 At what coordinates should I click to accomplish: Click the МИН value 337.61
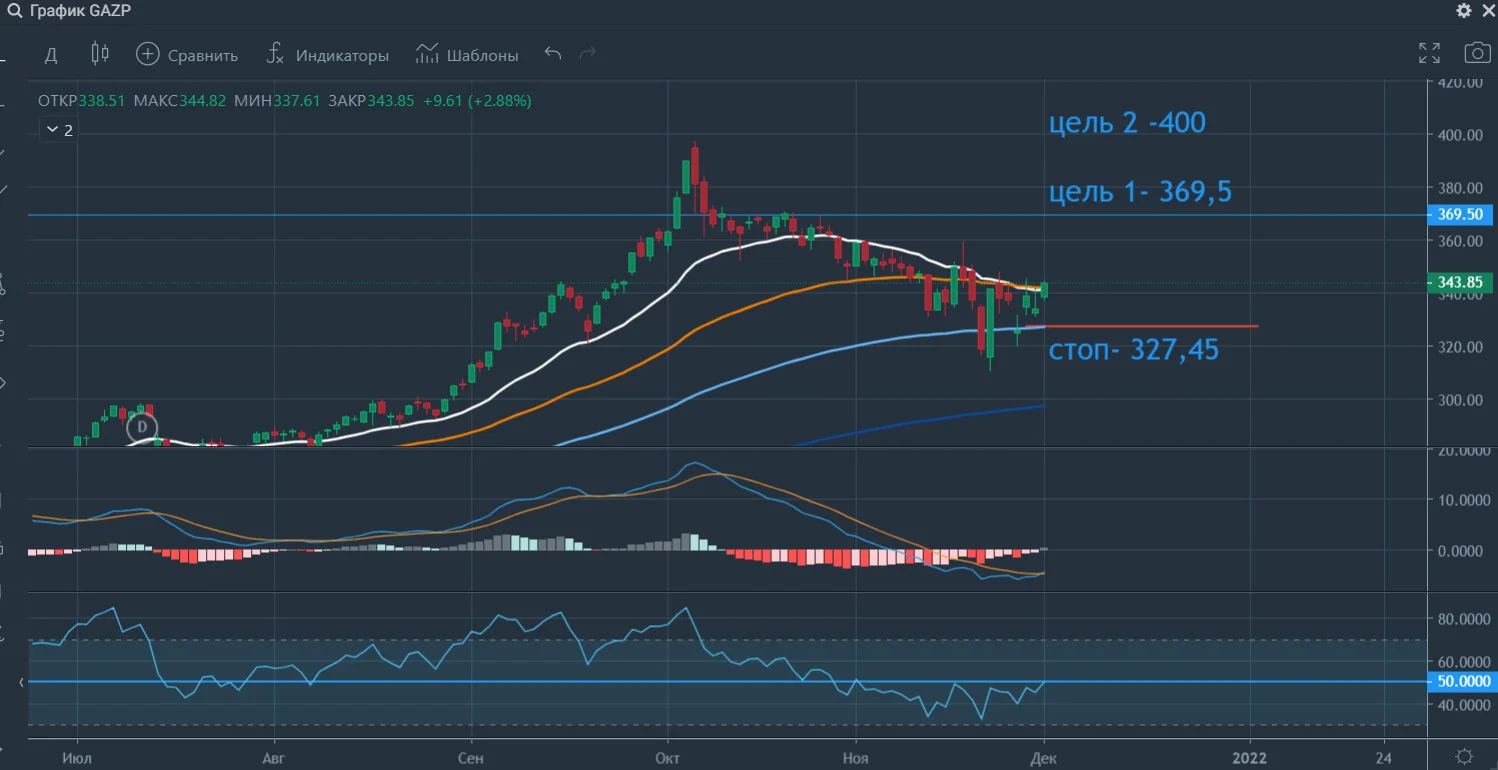(297, 101)
